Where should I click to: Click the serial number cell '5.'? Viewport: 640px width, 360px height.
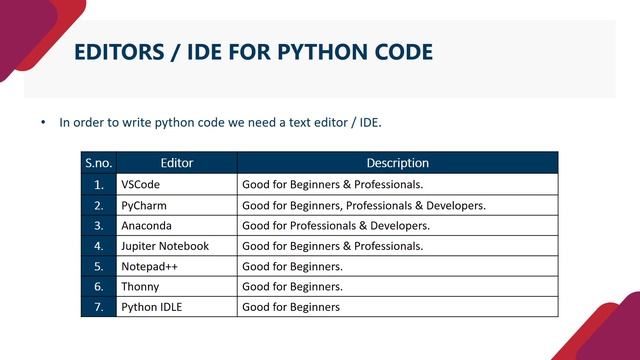click(99, 267)
